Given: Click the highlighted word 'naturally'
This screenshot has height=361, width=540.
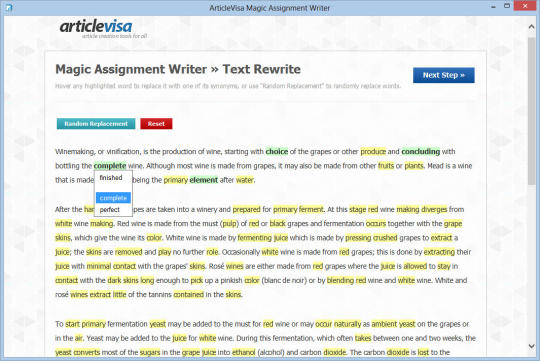Looking at the screenshot, I should [347, 324].
